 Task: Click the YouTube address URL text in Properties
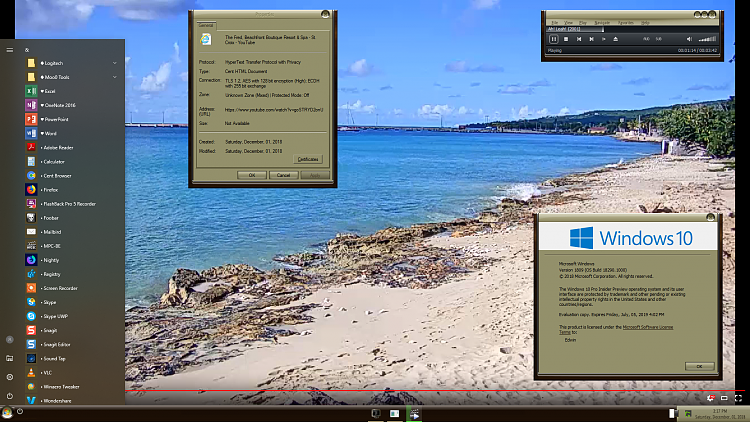tap(274, 110)
